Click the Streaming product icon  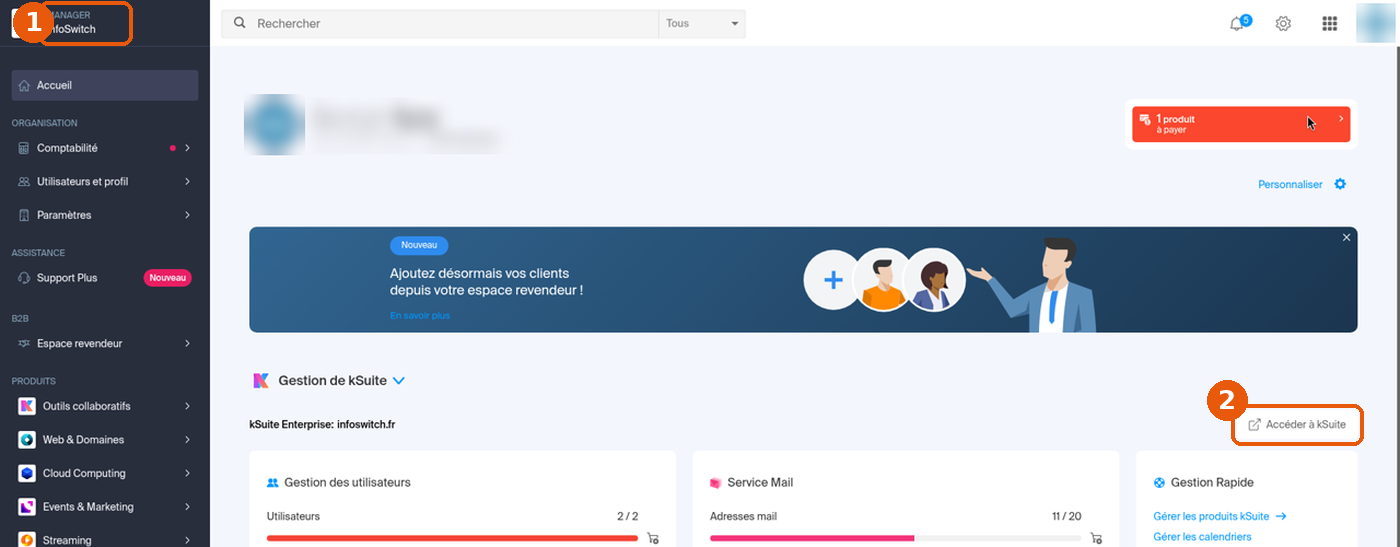(x=27, y=539)
